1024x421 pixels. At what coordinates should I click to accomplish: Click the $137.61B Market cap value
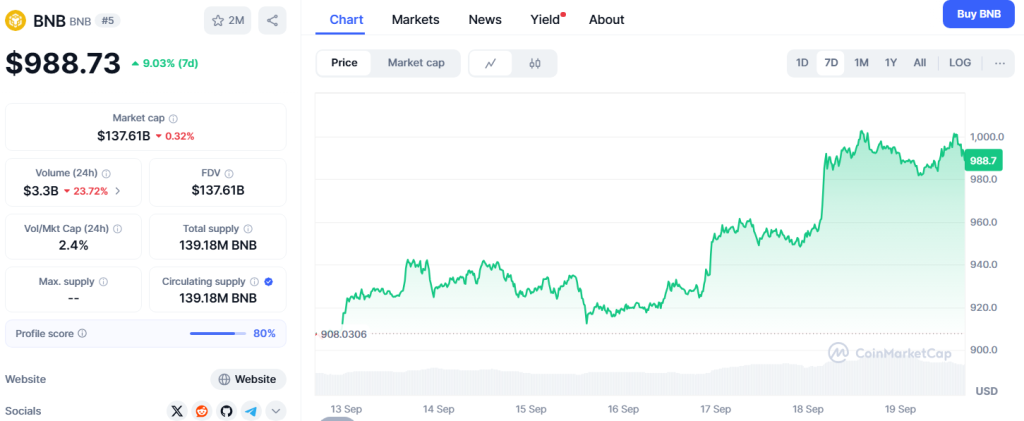pyautogui.click(x=123, y=136)
